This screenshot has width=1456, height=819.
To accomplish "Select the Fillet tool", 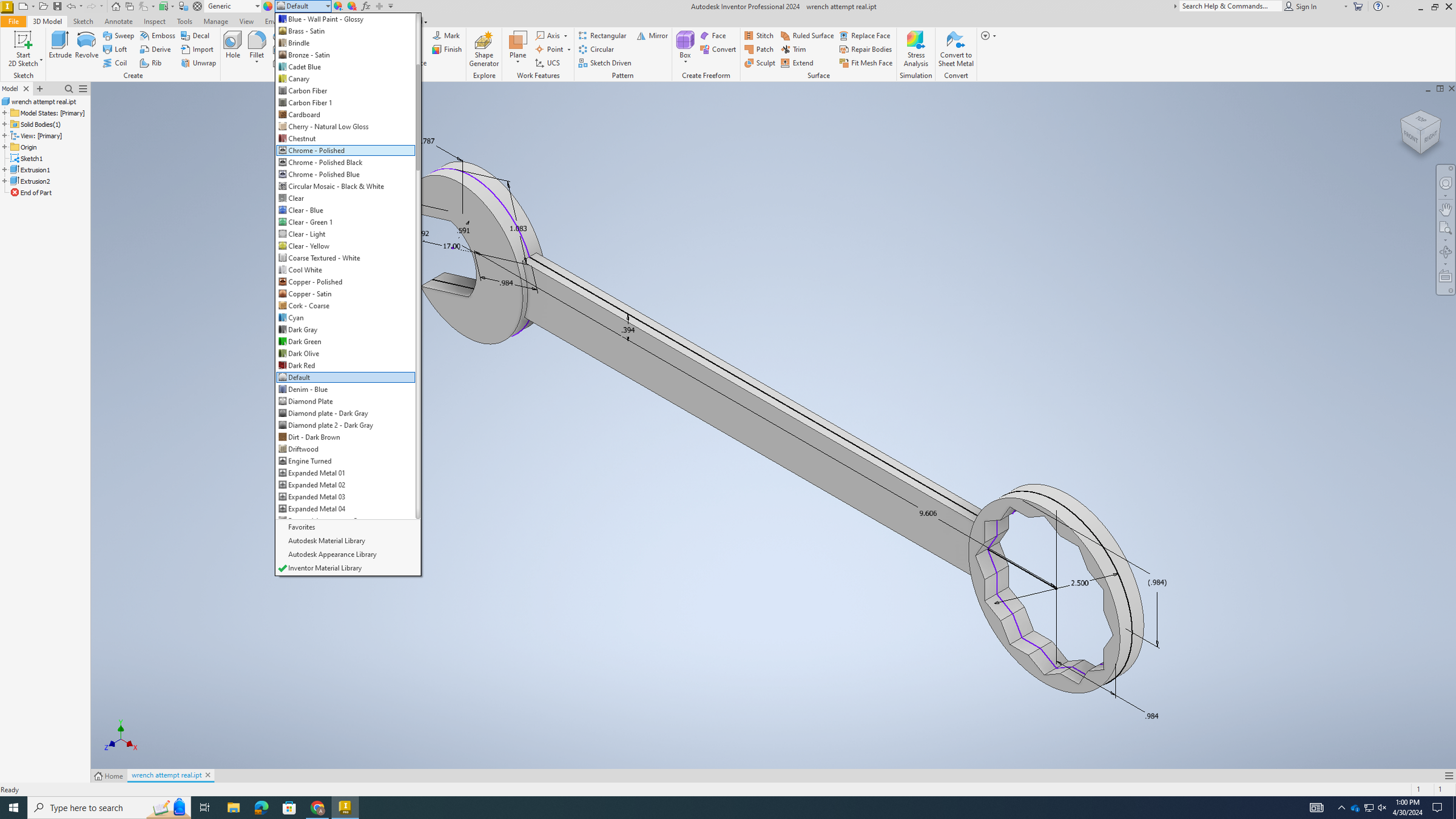I will pos(257,49).
